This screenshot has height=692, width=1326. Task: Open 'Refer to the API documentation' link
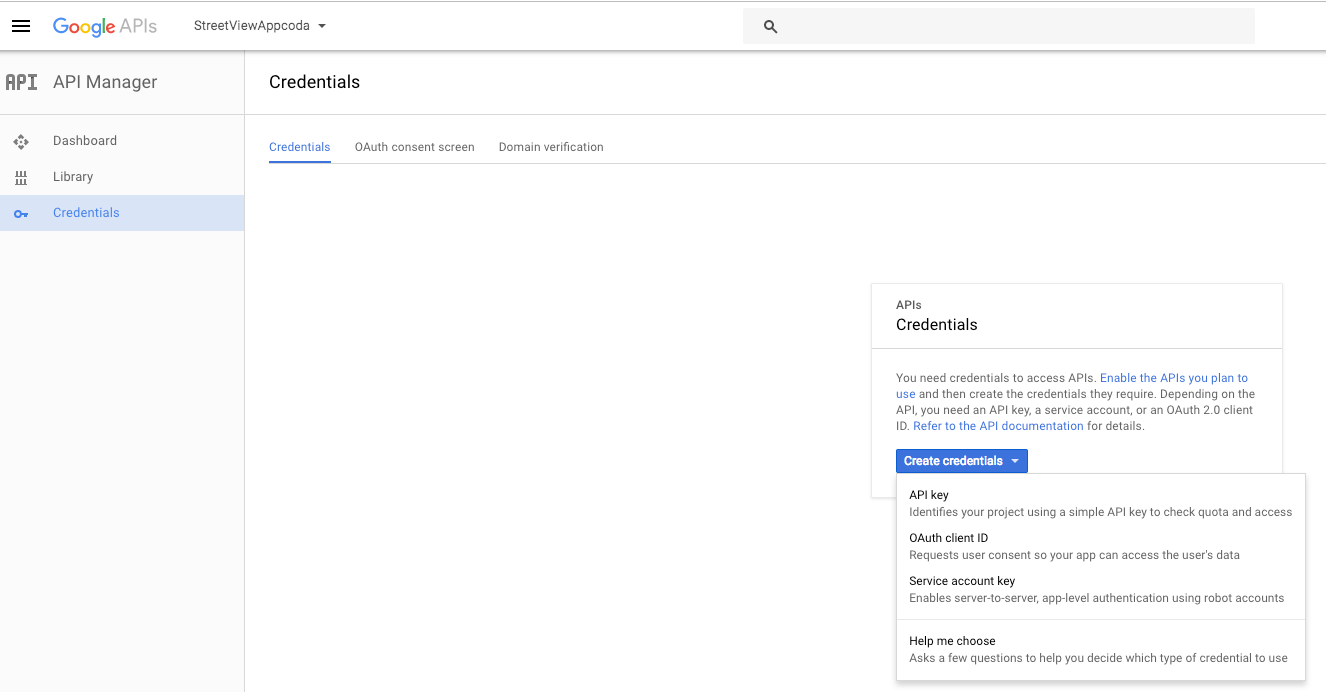(x=998, y=426)
